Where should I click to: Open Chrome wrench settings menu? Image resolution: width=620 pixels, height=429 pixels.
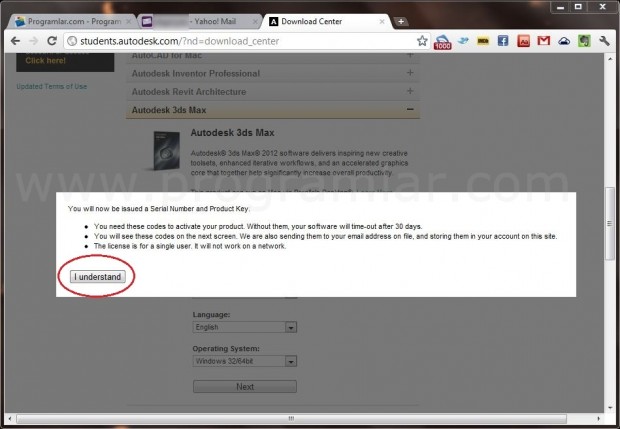pyautogui.click(x=604, y=41)
